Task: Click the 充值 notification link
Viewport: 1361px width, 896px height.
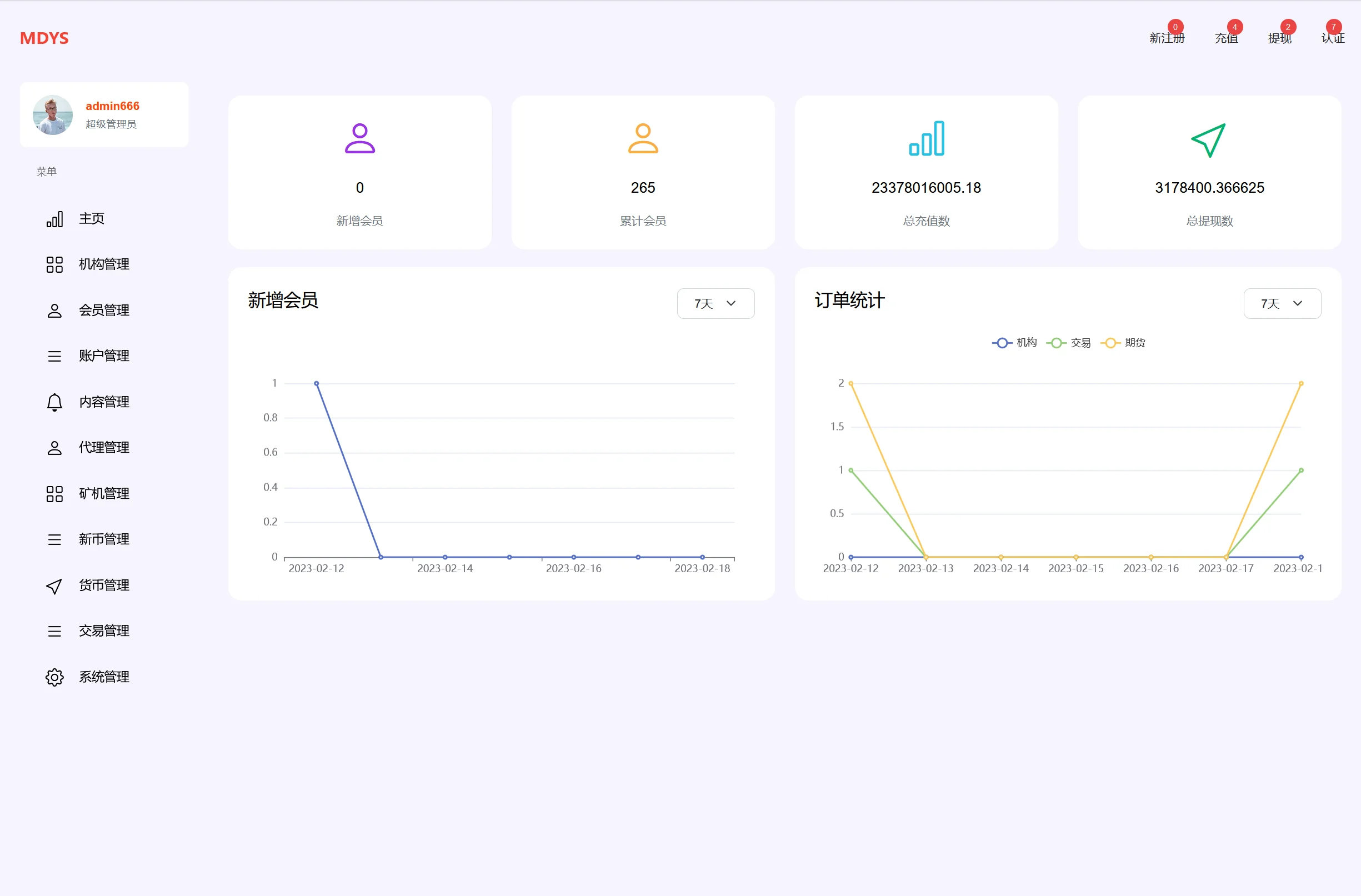Action: (1226, 38)
